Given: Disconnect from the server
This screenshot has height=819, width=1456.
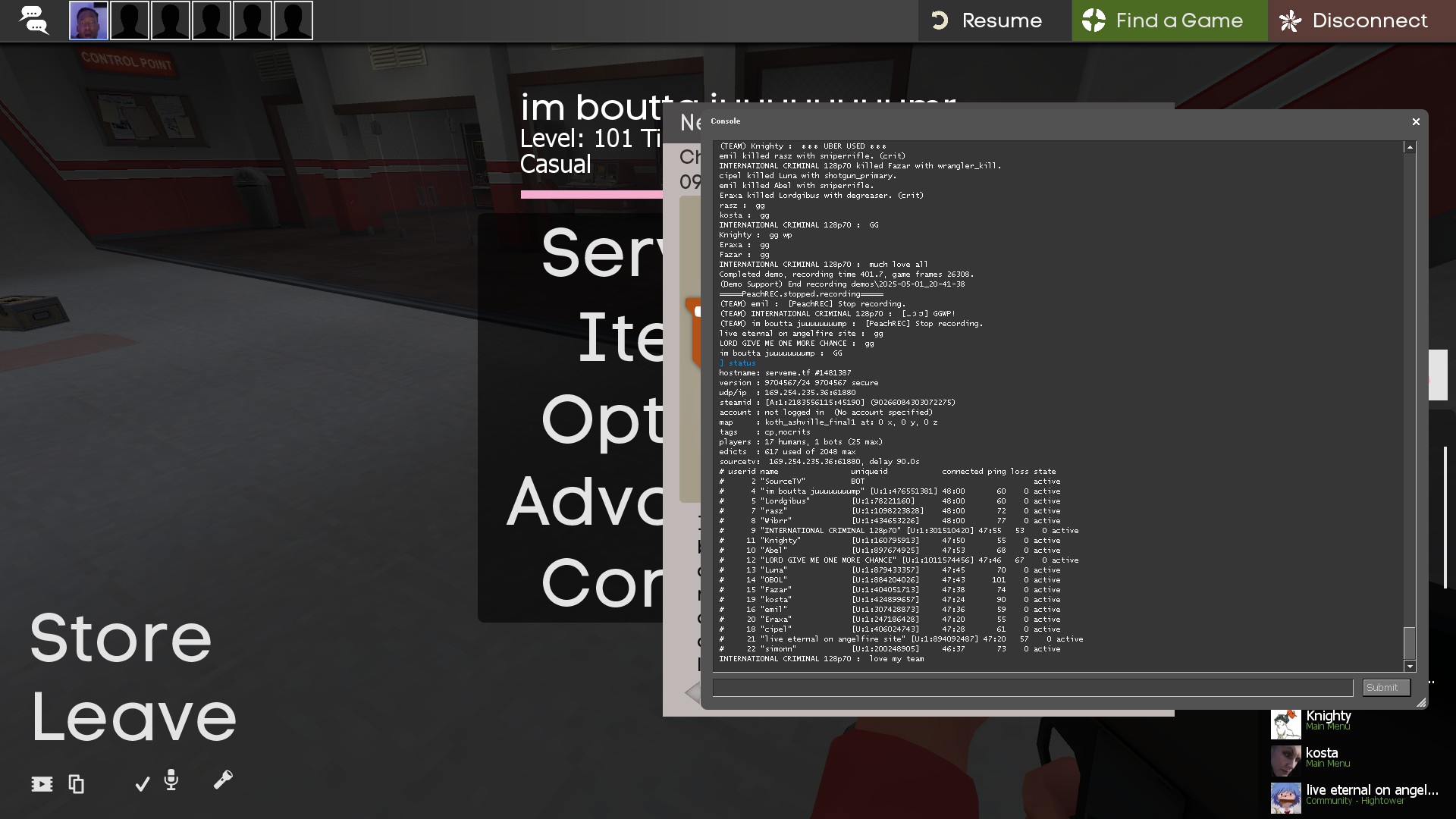Looking at the screenshot, I should tap(1361, 20).
